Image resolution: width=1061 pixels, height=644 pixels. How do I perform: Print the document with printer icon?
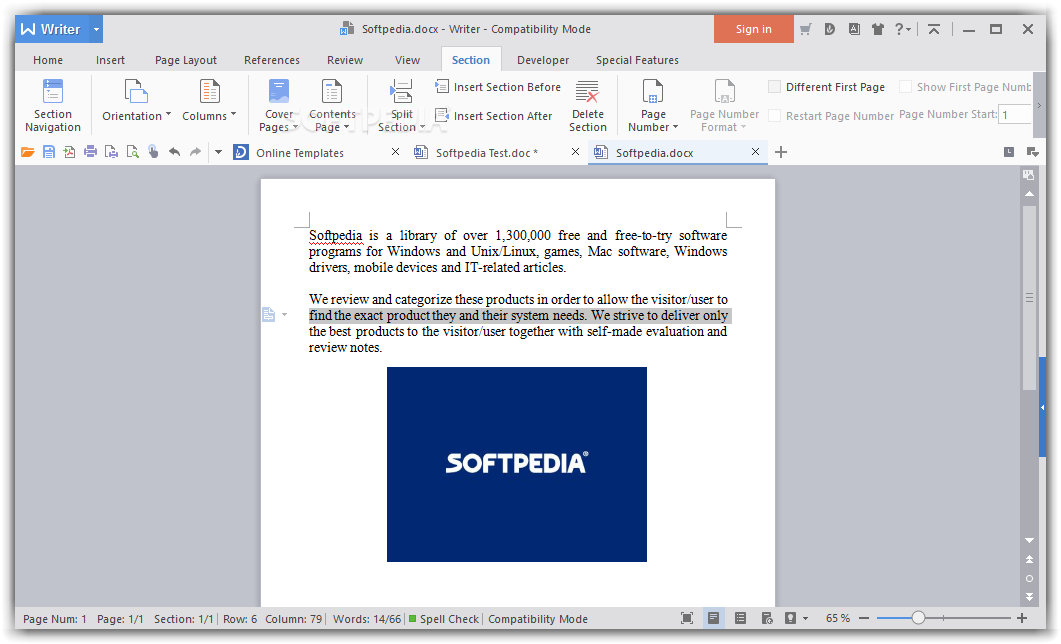tap(90, 152)
